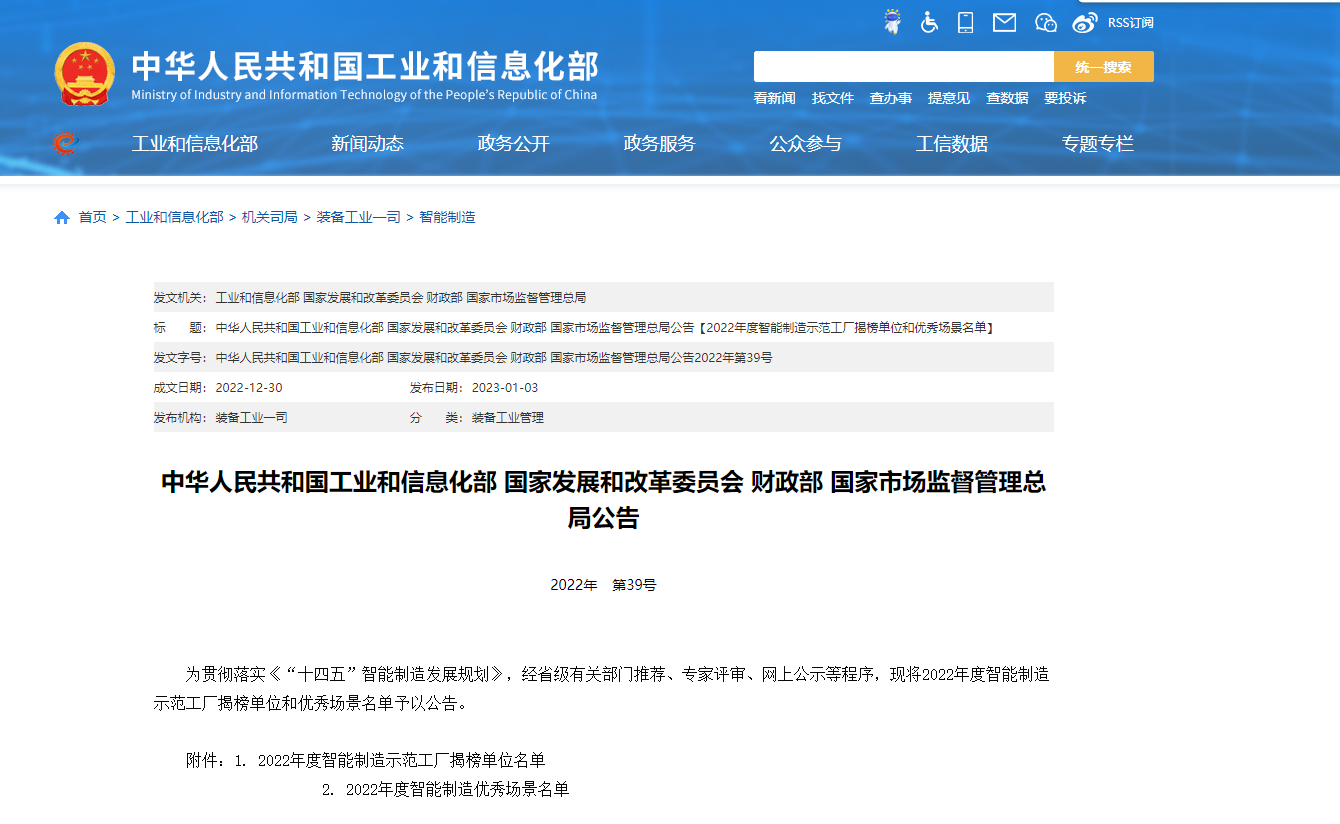The width and height of the screenshot is (1340, 824).
Task: Click the email envelope icon
Action: [1004, 22]
